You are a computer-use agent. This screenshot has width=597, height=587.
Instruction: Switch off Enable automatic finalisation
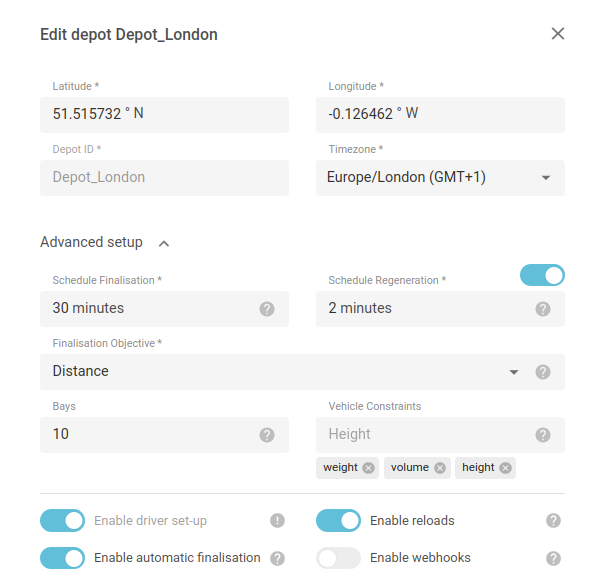point(62,558)
